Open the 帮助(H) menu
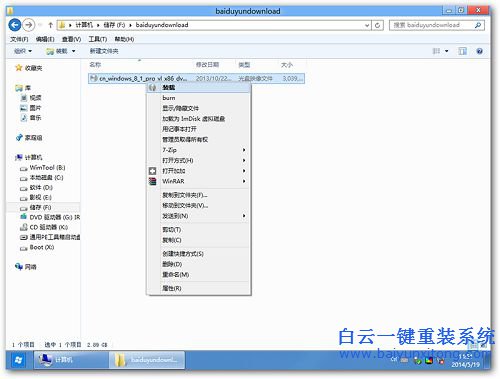The image size is (500, 379). 124,39
